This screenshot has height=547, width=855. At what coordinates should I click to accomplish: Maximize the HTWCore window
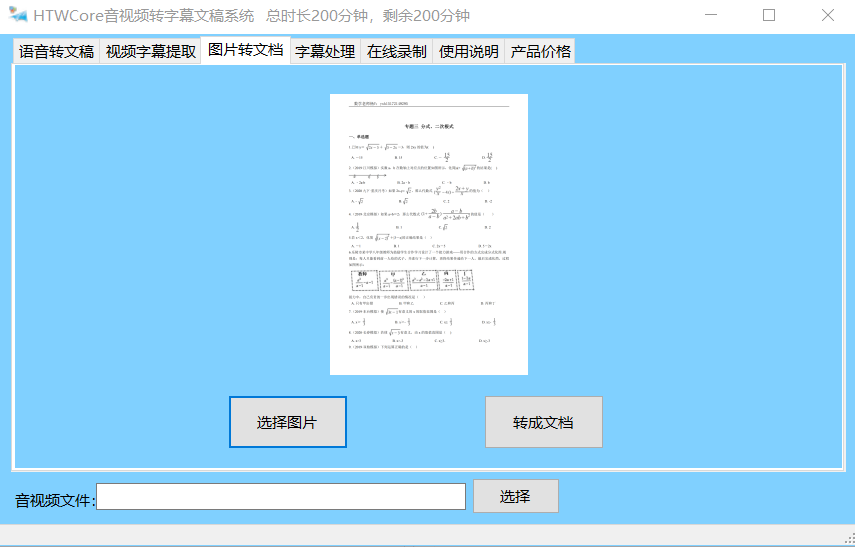(769, 16)
